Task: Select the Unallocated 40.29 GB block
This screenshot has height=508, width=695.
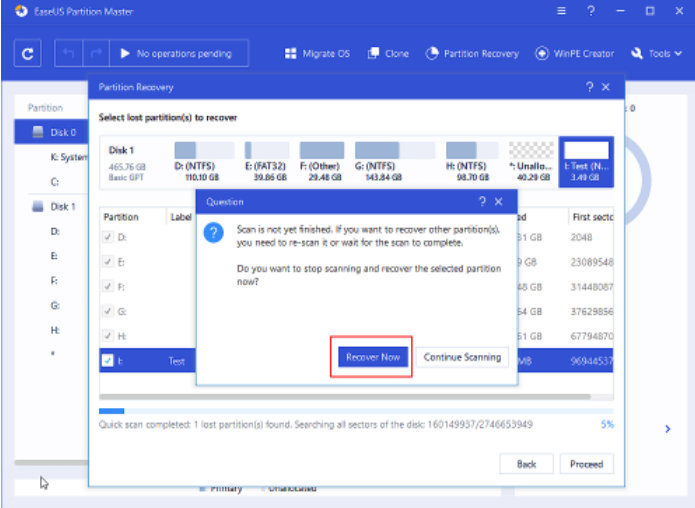Action: point(531,161)
